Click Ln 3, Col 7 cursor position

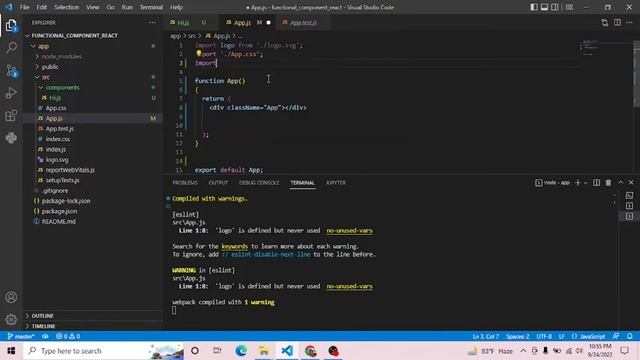click(x=486, y=336)
